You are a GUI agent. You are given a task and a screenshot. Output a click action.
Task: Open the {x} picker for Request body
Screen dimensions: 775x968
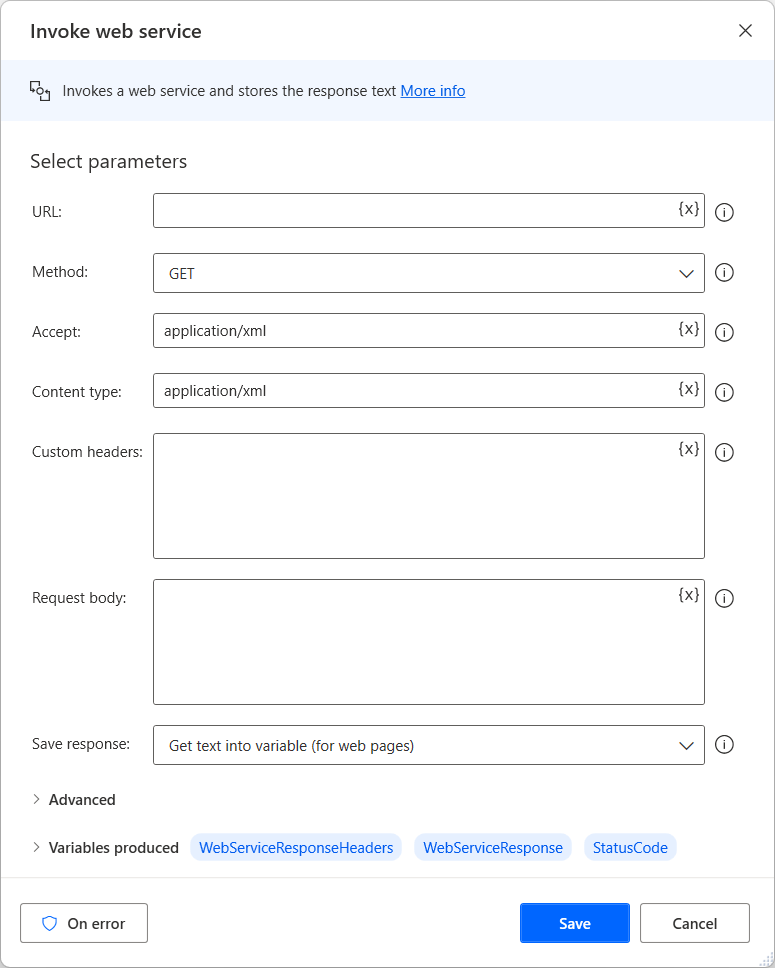[x=688, y=595]
